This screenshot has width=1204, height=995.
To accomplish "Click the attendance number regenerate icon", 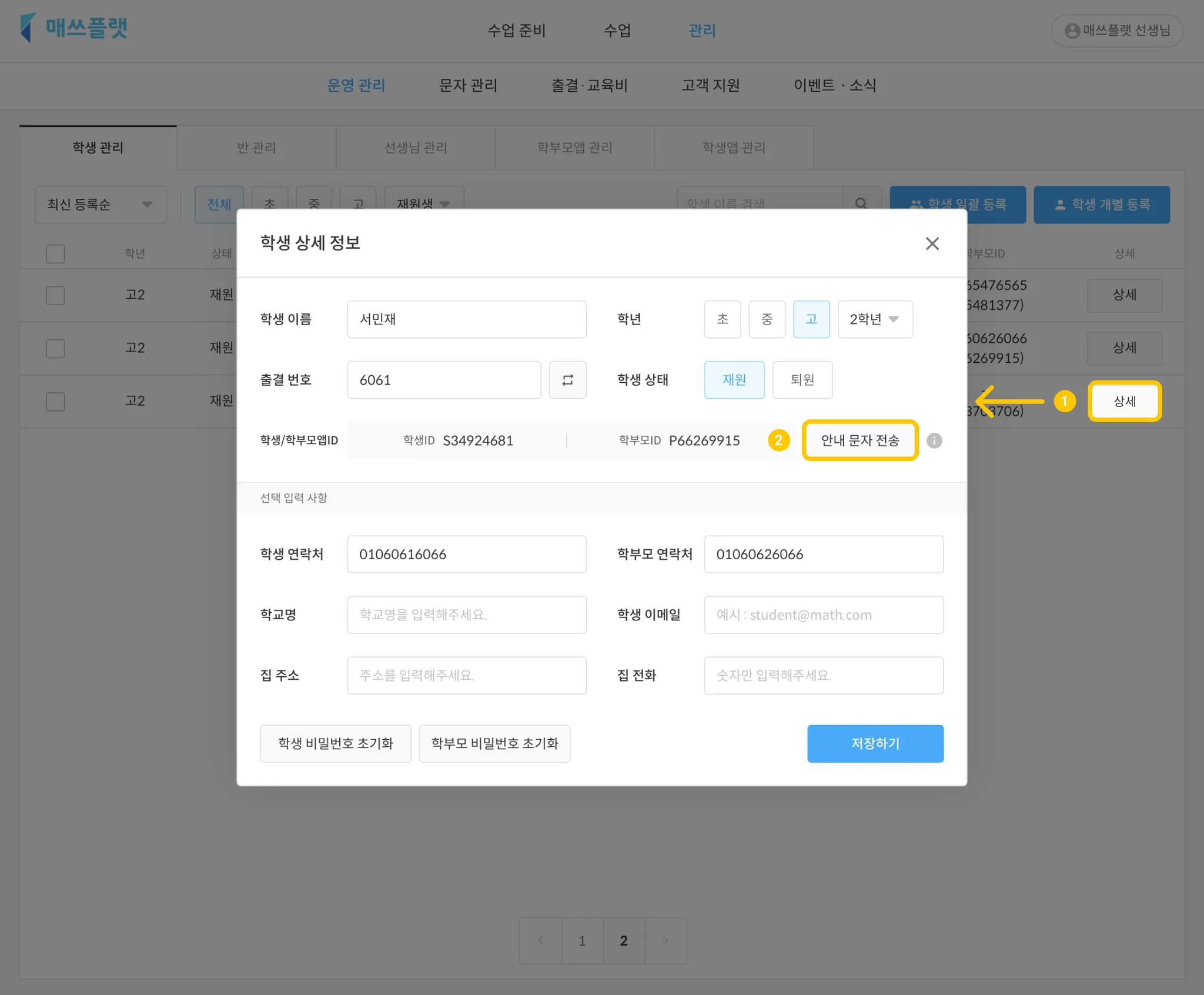I will pyautogui.click(x=567, y=380).
